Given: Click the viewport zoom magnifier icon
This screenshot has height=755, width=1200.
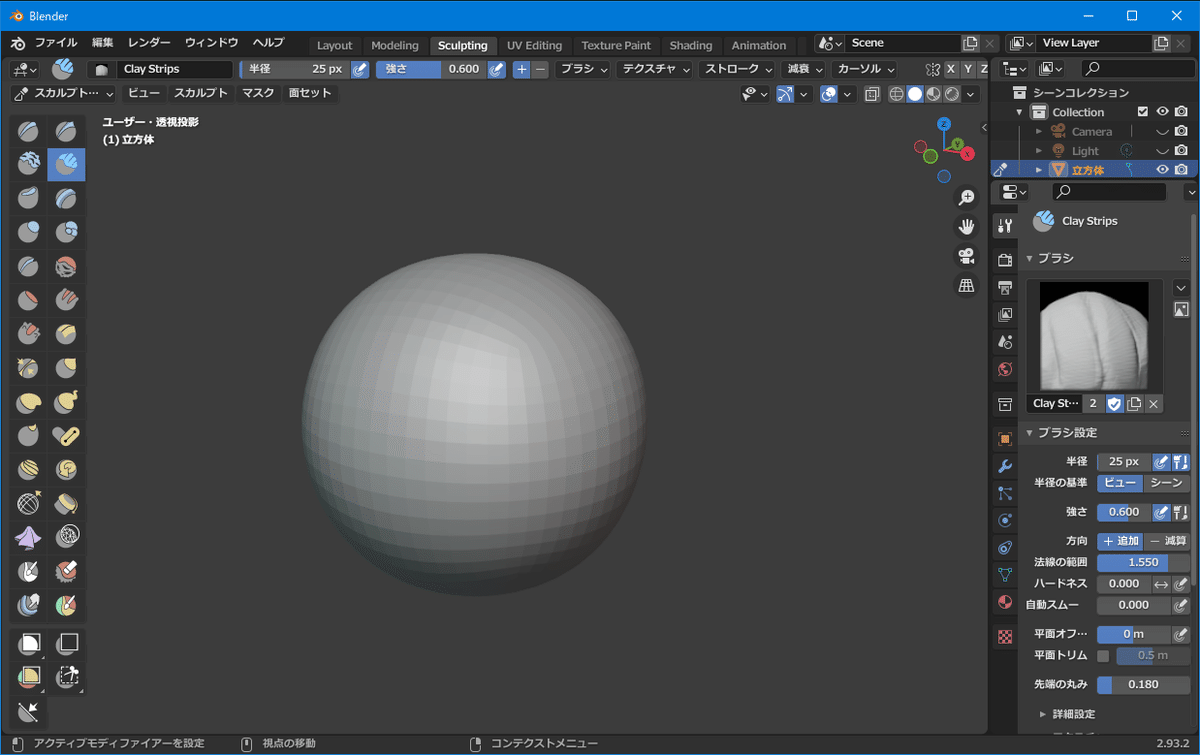Looking at the screenshot, I should tap(966, 198).
